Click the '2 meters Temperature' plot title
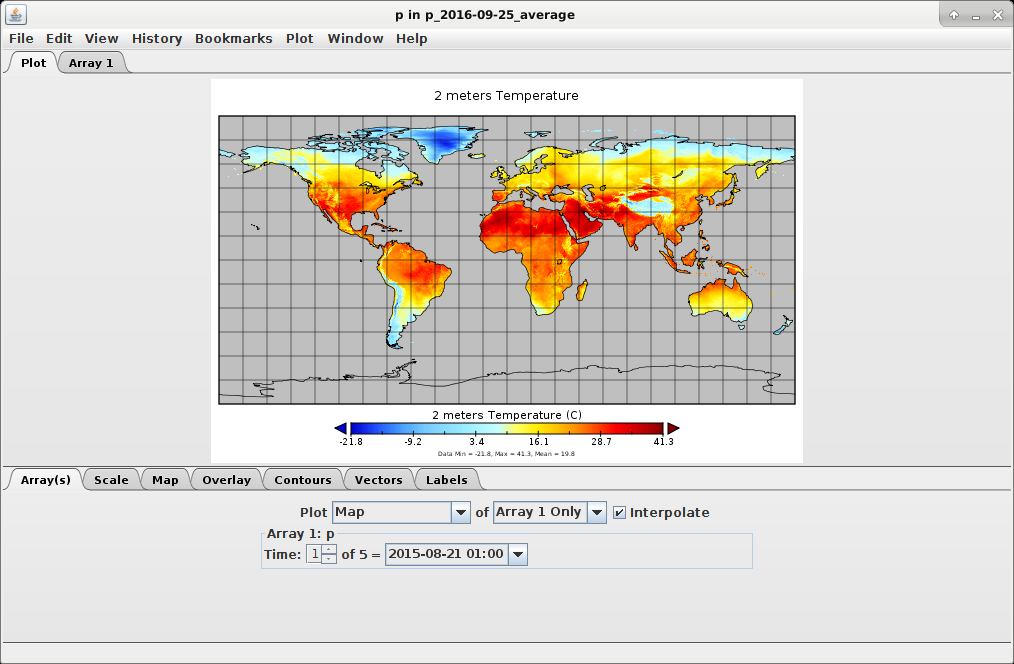1014x664 pixels. point(506,96)
